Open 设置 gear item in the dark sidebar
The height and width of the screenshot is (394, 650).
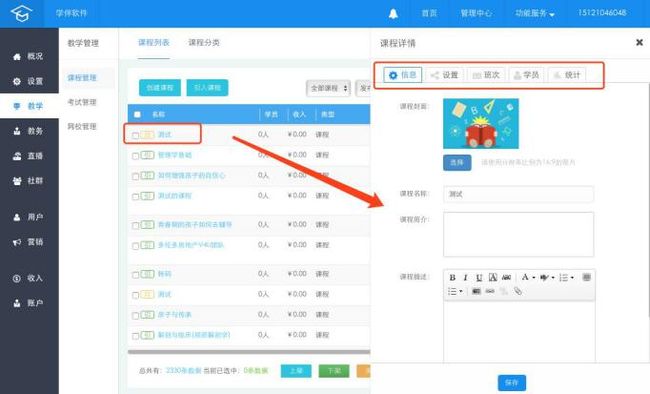(28, 81)
